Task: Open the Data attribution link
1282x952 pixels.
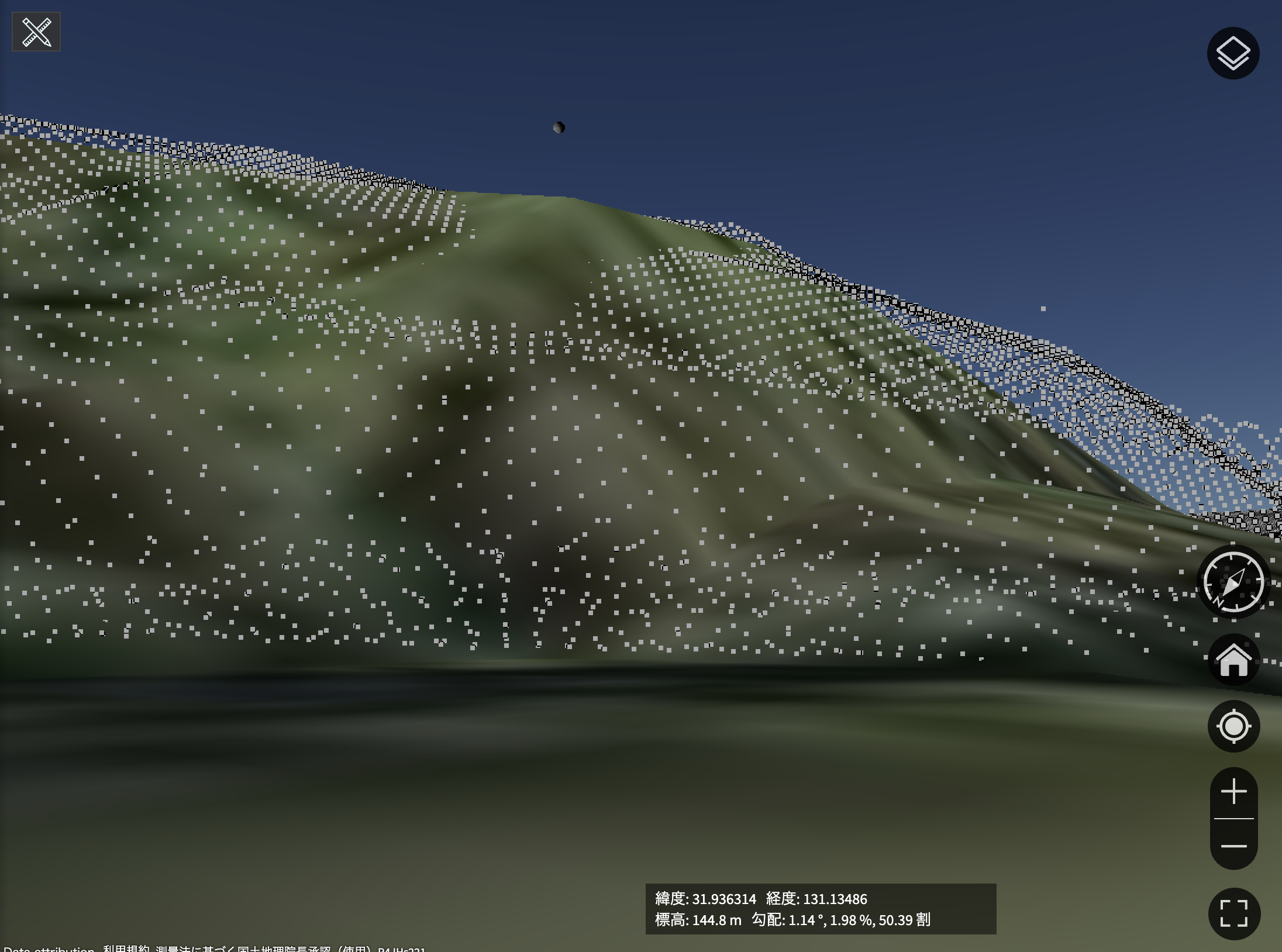Action: click(x=49, y=948)
